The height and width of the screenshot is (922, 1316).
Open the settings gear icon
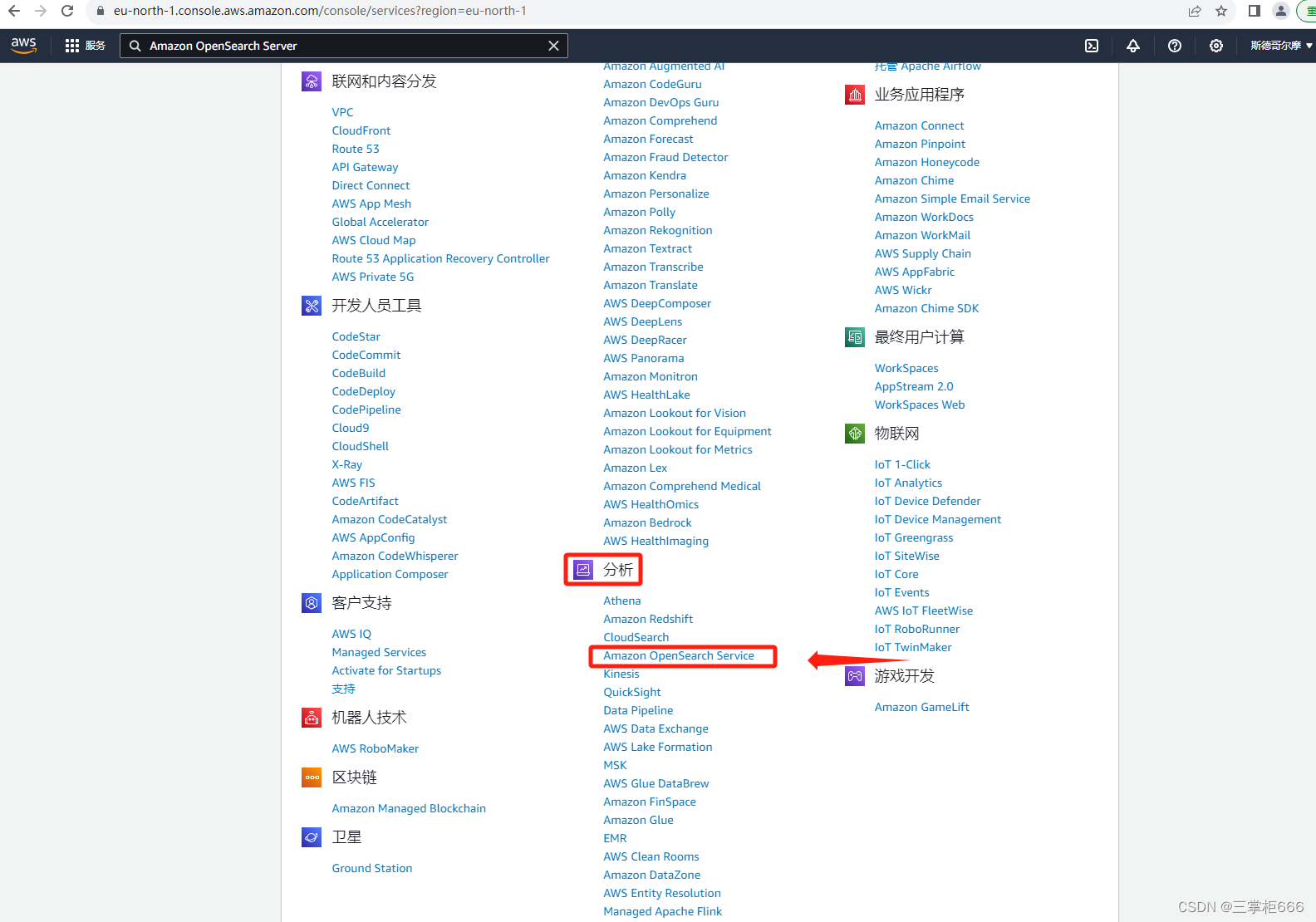coord(1216,46)
